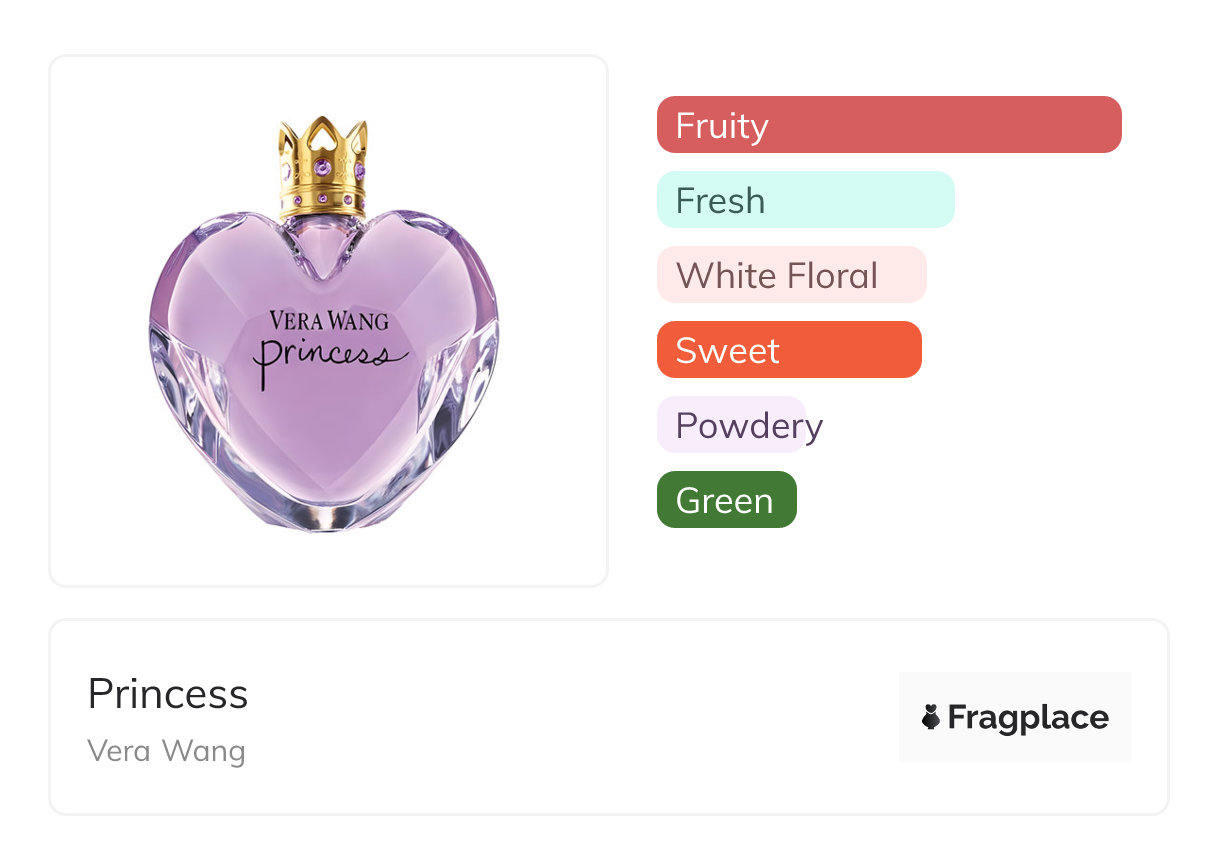Click the bottle's left glass shoulder
This screenshot has width=1218, height=864.
coord(200,250)
